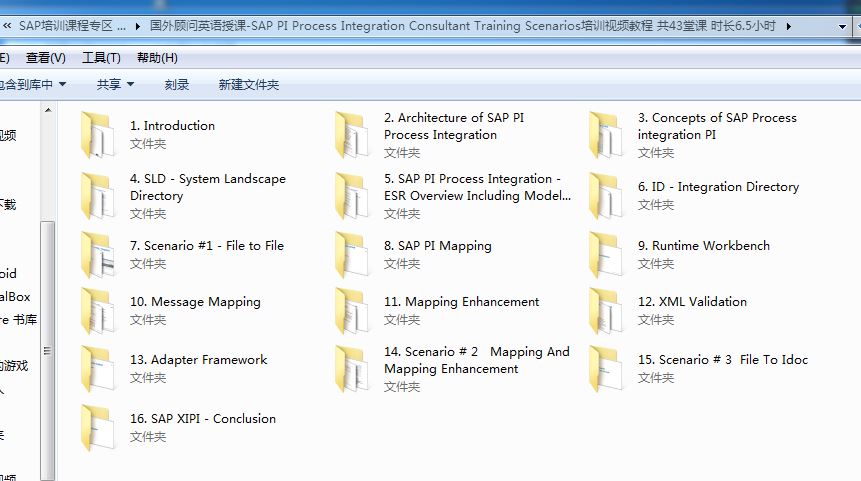Click the label '5. SAP PI Process Integration - ESR Overview'
The image size is (861, 481).
477,187
